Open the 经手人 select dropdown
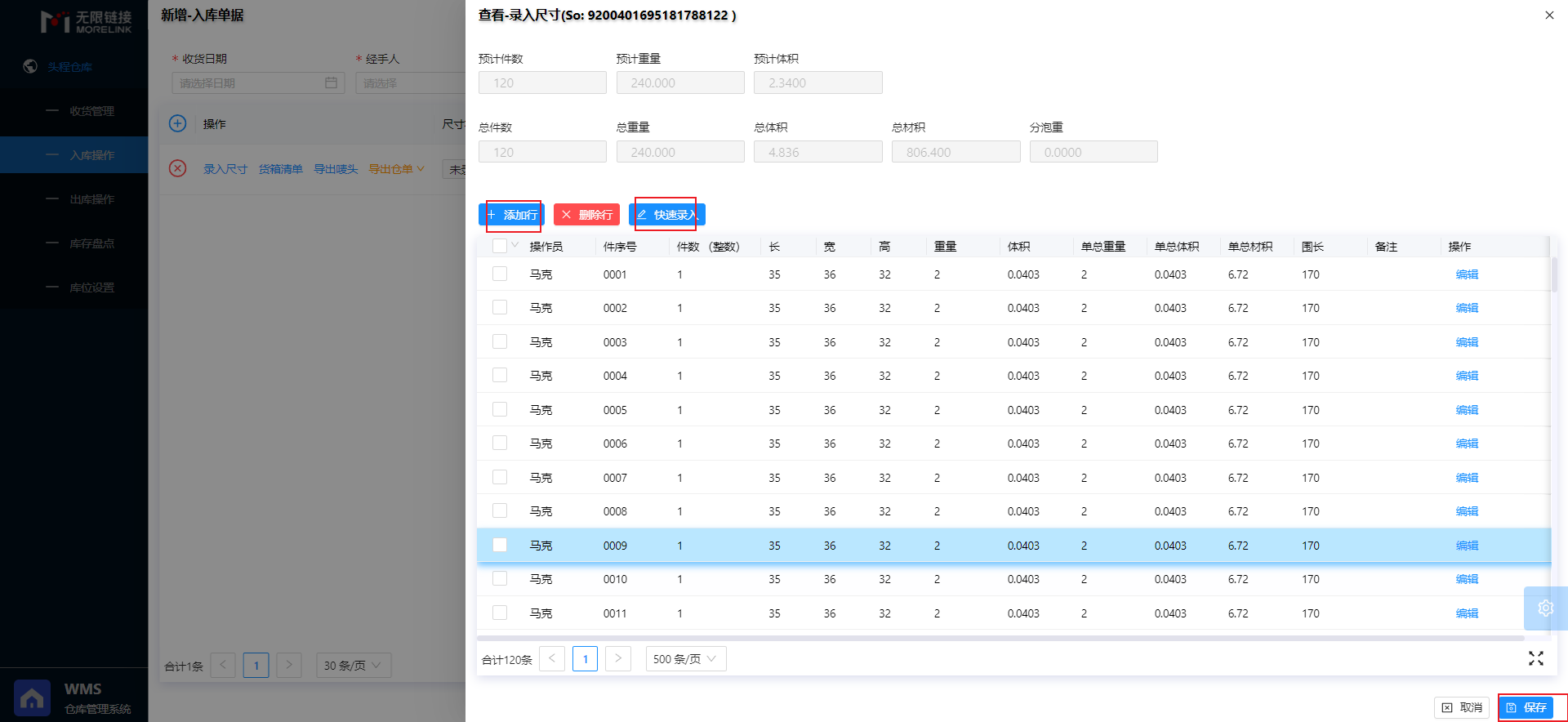The image size is (1568, 722). [410, 82]
